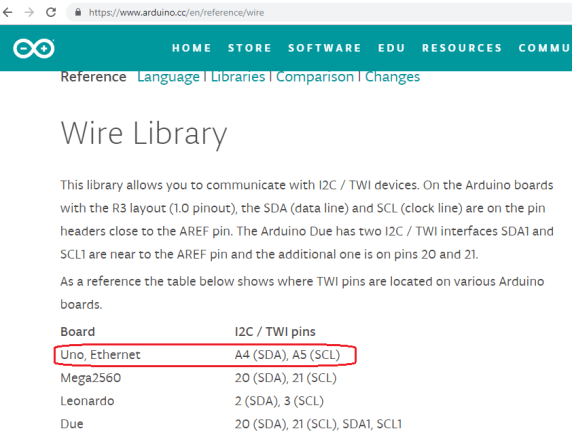Open the HOME menu item
This screenshot has width=572, height=433.
pos(192,48)
